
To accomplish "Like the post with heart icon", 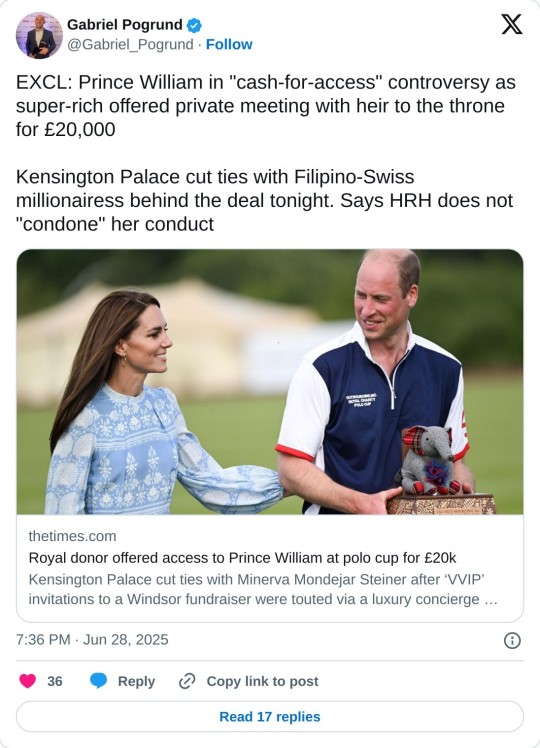I will [x=28, y=681].
